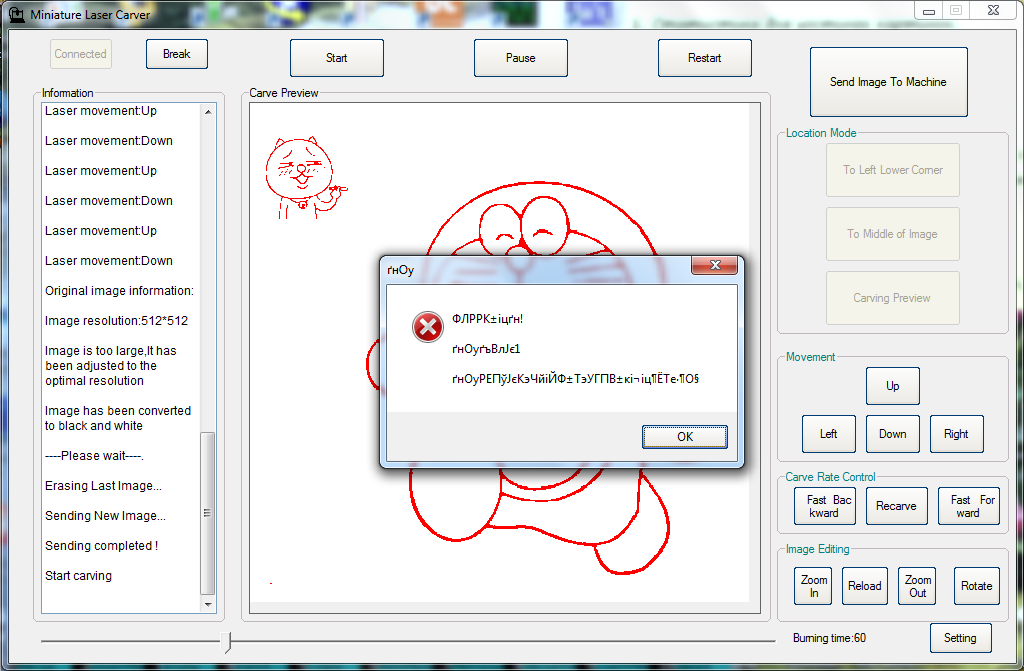Click the Rotate image button
This screenshot has height=671, width=1024.
point(976,586)
